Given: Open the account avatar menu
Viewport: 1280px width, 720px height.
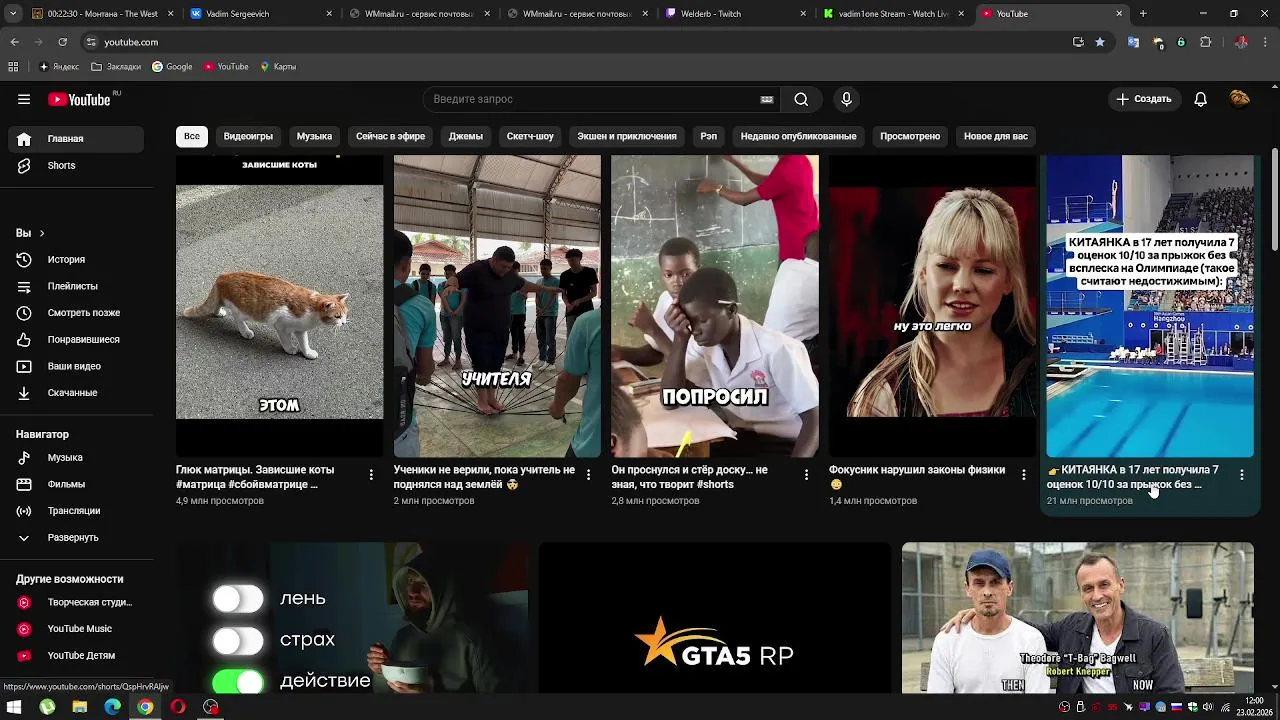Looking at the screenshot, I should [1240, 99].
